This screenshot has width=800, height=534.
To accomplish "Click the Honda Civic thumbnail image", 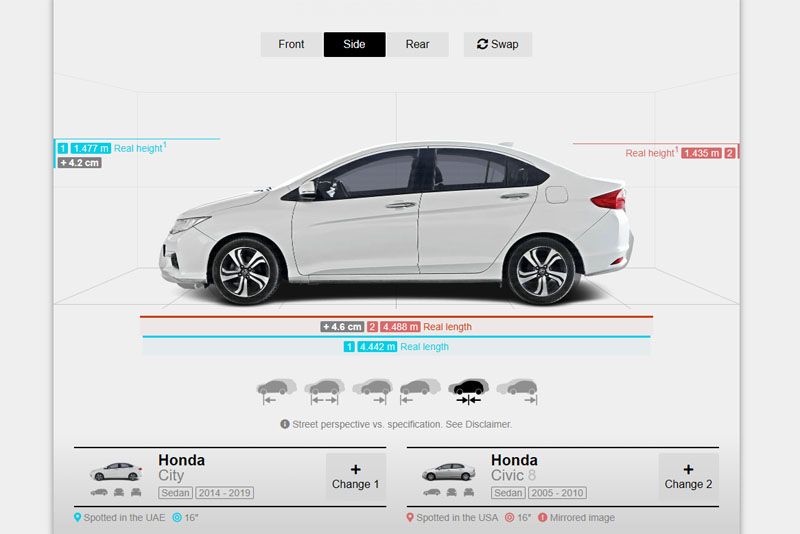I will tap(447, 471).
